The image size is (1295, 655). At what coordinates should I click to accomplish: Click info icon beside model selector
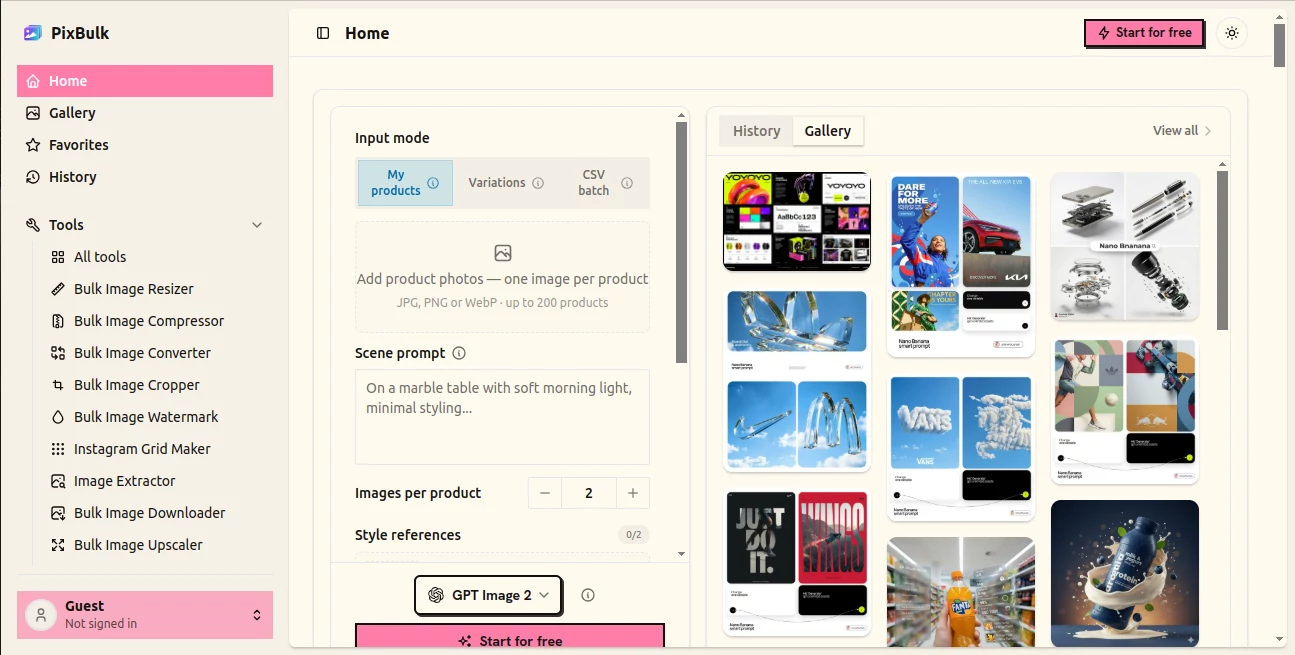pyautogui.click(x=588, y=595)
